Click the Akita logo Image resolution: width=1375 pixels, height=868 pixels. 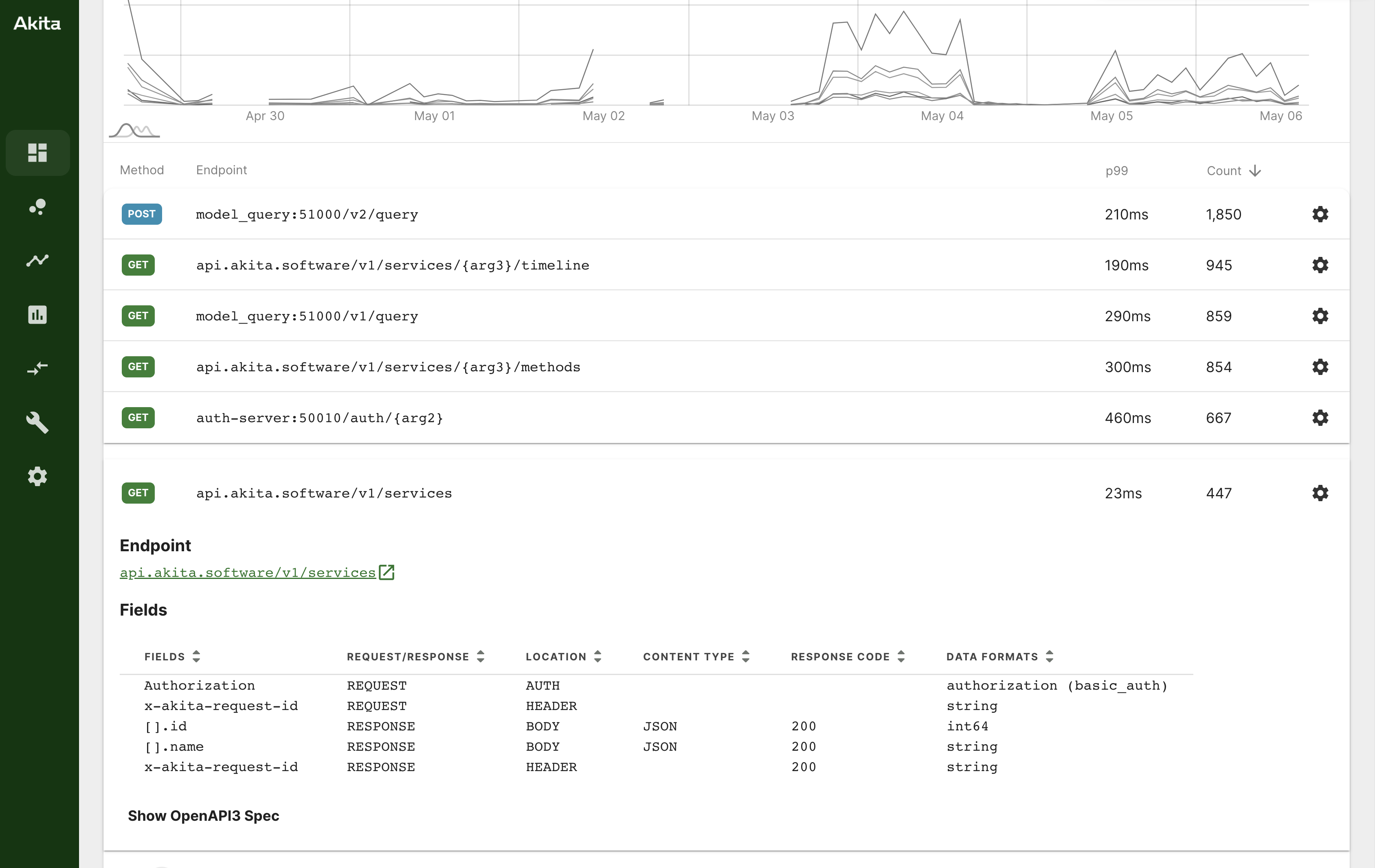[x=37, y=23]
